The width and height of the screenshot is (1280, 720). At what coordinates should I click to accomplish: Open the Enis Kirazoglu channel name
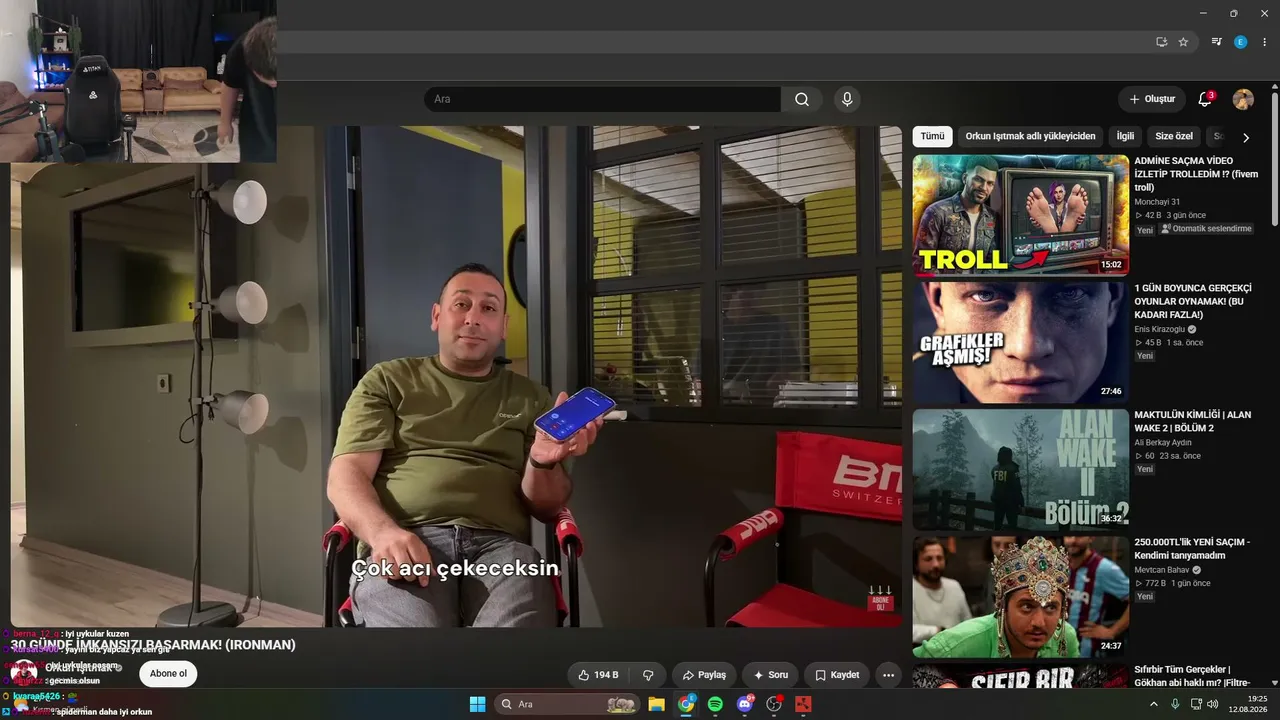[1159, 329]
